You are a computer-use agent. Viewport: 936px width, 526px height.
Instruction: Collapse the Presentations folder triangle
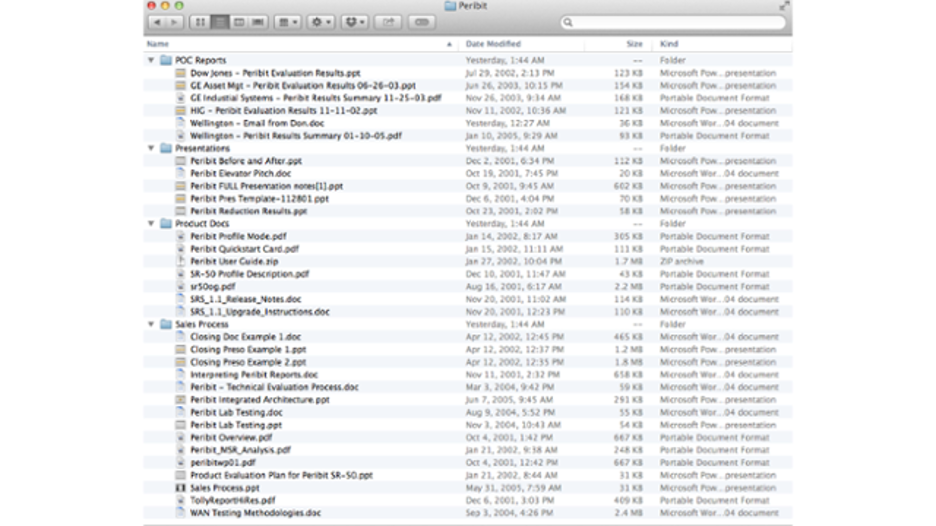pyautogui.click(x=152, y=148)
